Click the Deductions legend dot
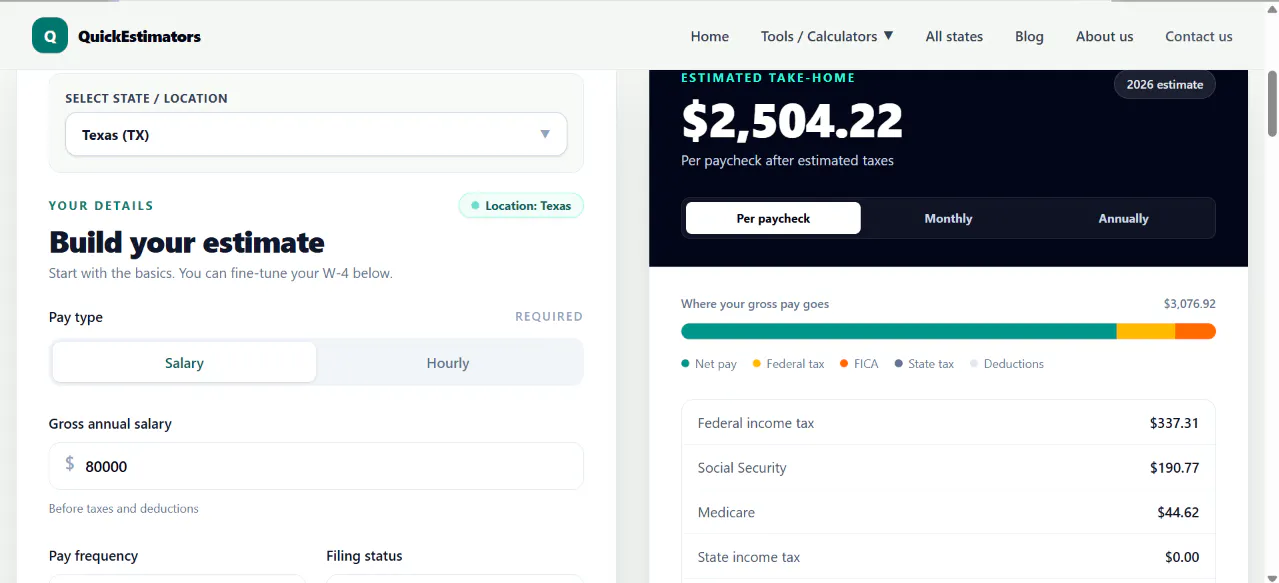1279x583 pixels. tap(974, 364)
